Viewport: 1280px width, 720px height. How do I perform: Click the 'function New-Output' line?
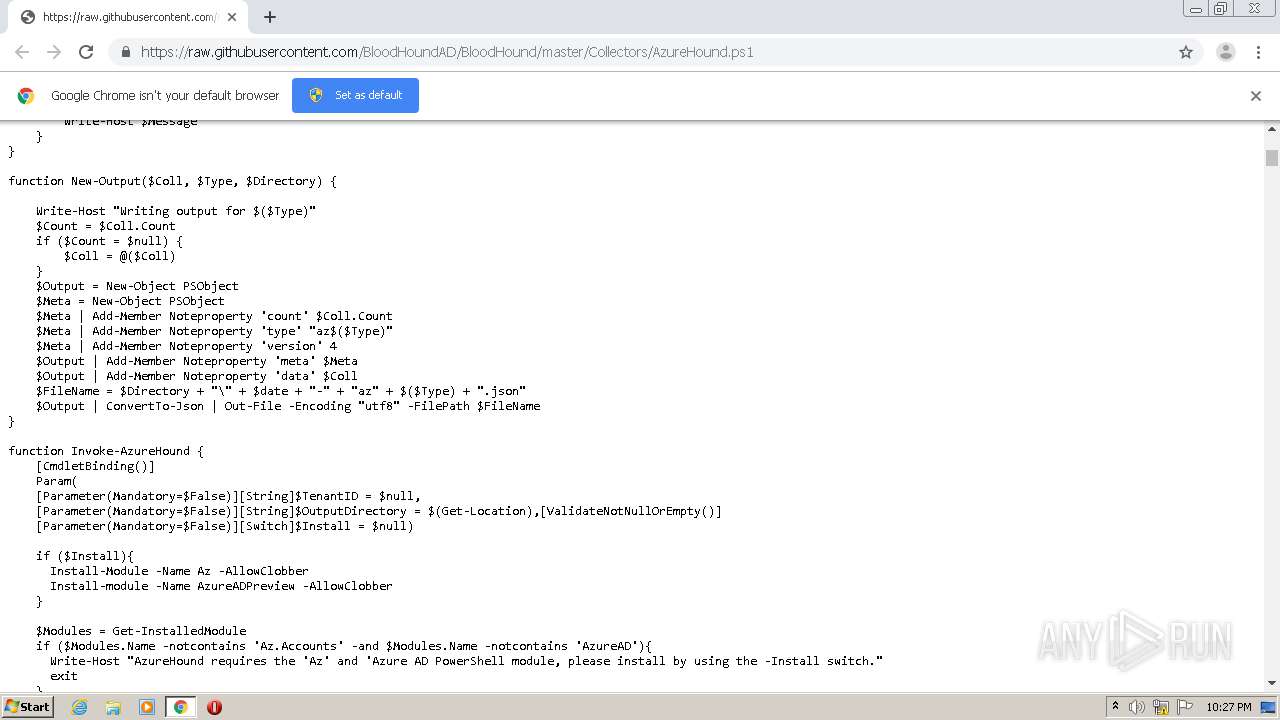(x=173, y=181)
